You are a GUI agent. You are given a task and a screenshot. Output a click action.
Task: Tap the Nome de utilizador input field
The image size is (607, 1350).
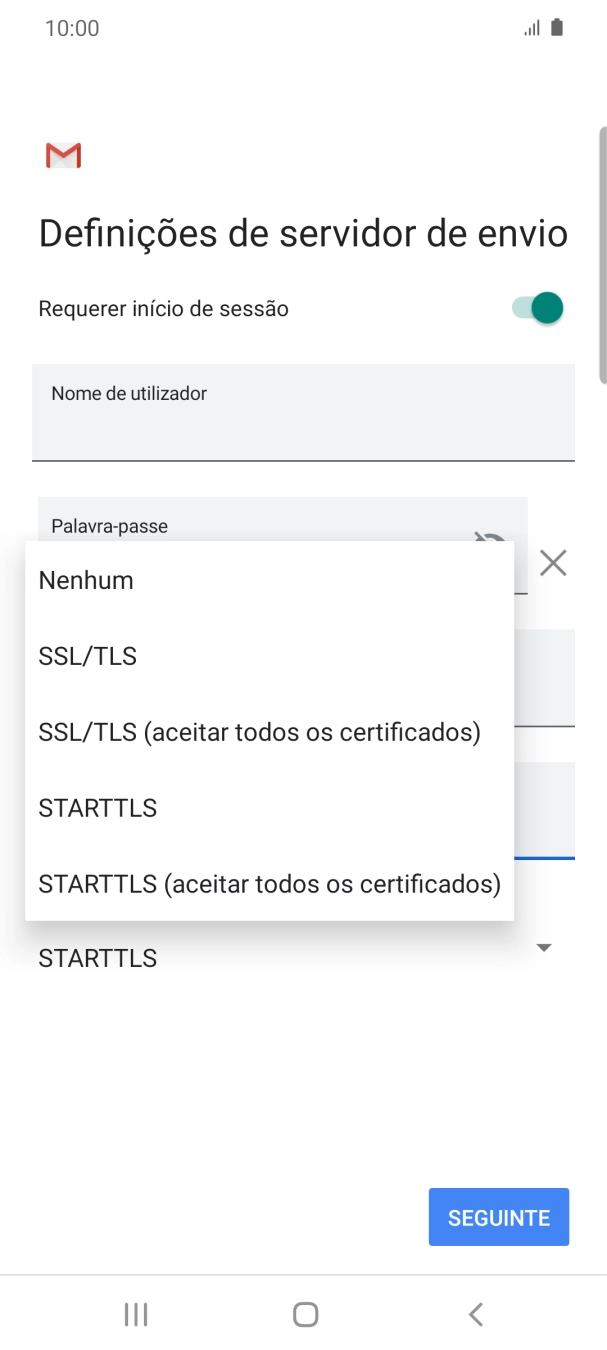point(303,413)
